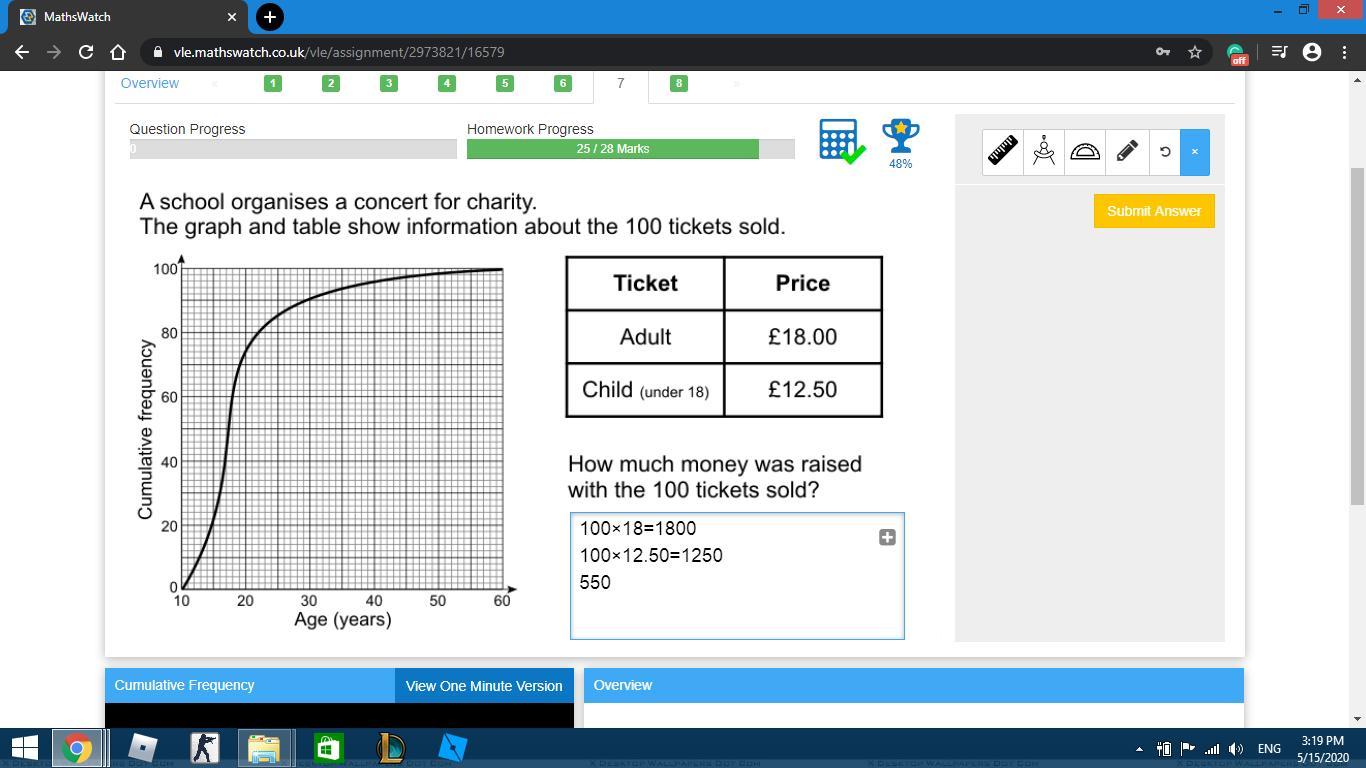Viewport: 1366px width, 768px height.
Task: Click the volume icon in system tray
Action: (1236, 748)
